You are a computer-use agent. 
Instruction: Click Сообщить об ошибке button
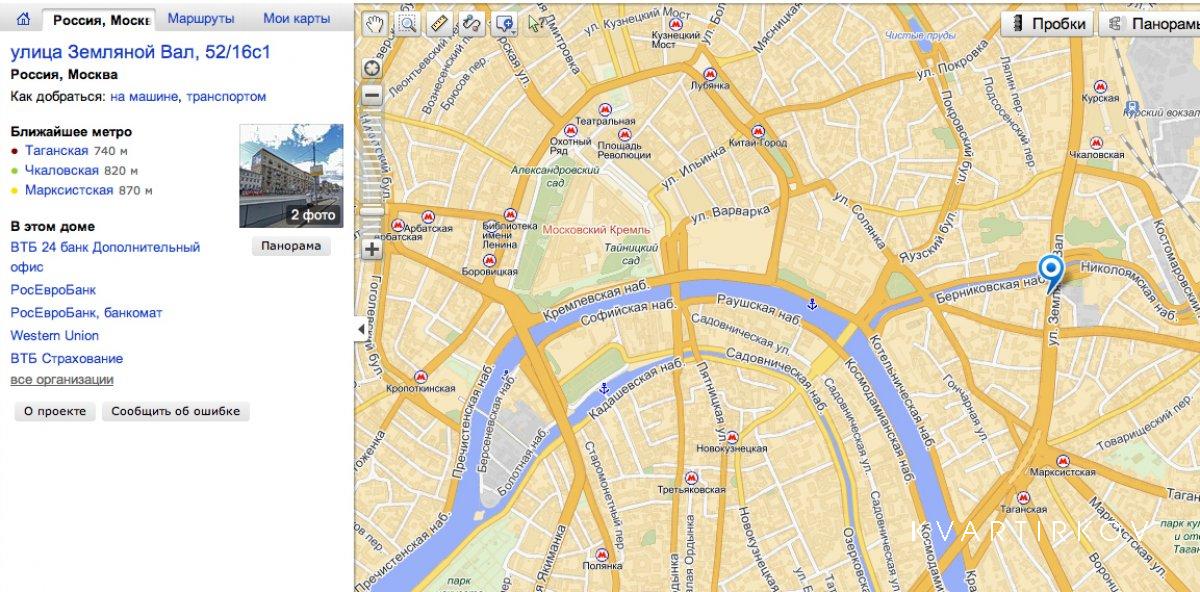tap(175, 411)
